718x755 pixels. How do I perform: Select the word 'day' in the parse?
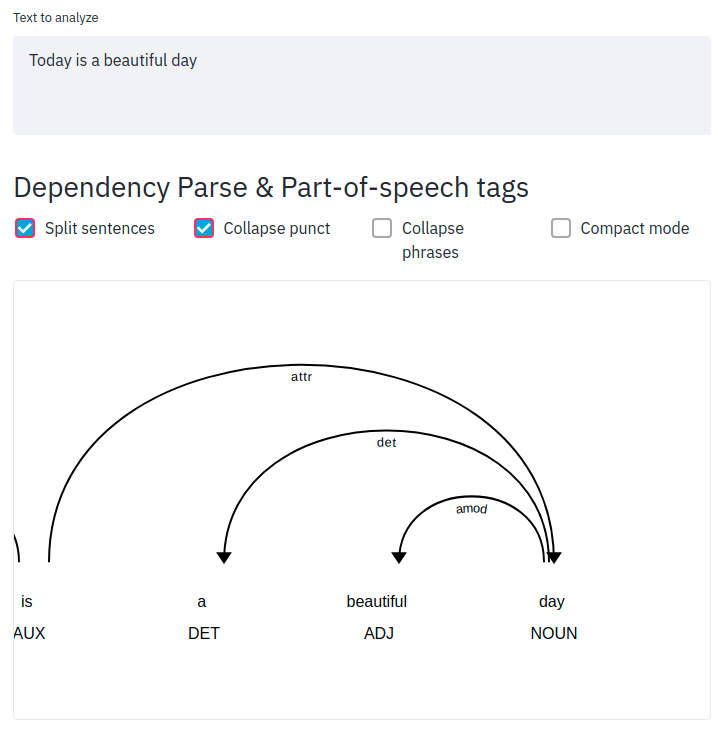click(551, 602)
